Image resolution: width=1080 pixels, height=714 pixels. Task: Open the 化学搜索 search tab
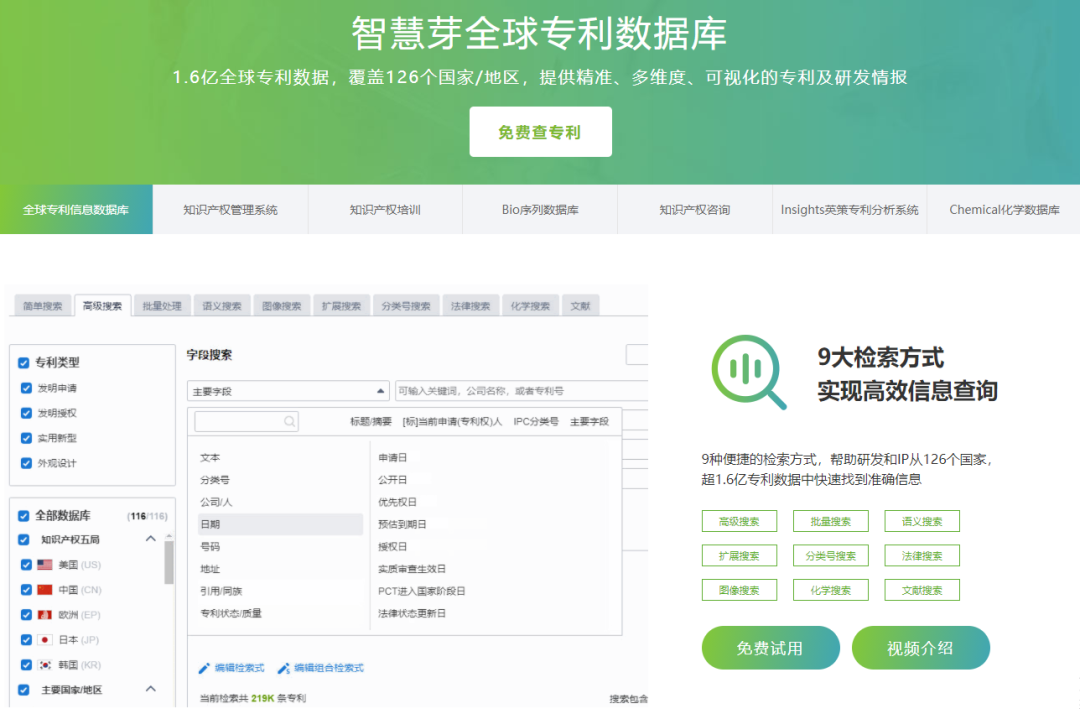point(530,306)
